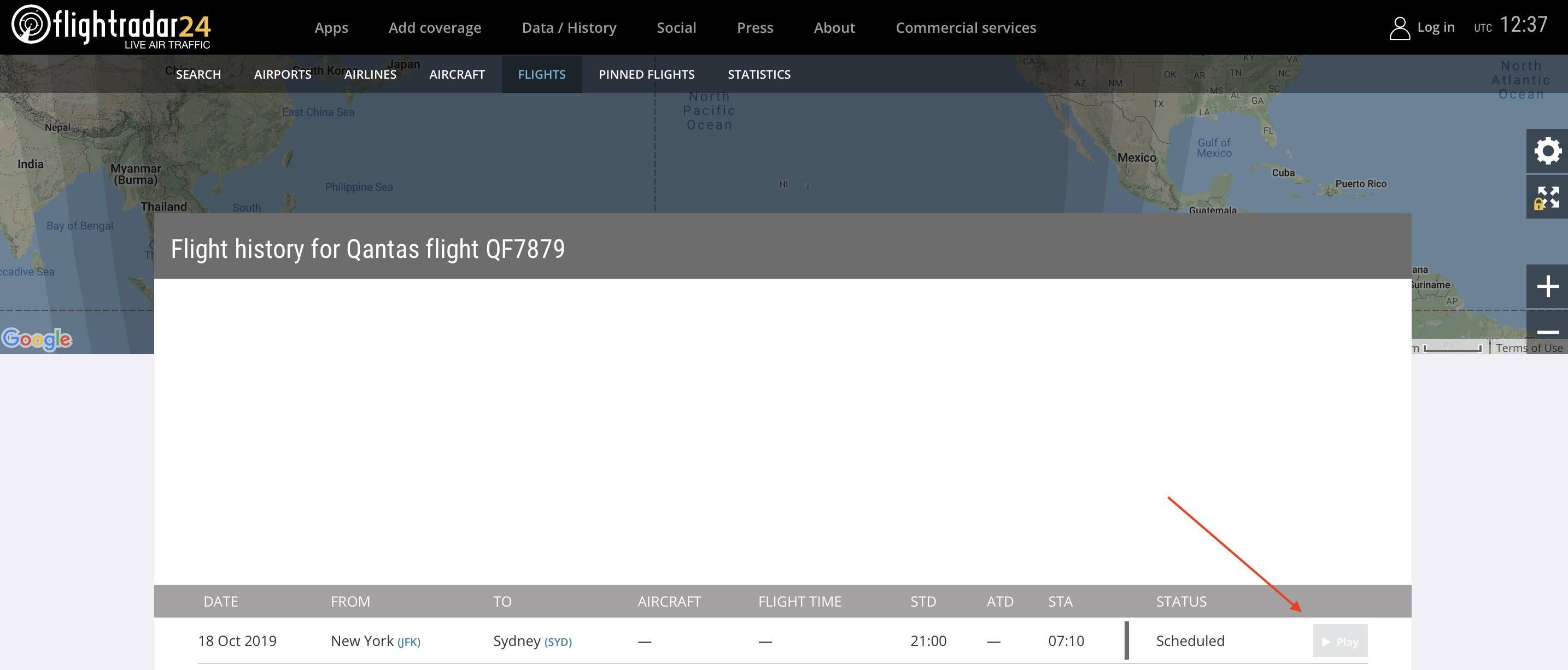1568x670 pixels.
Task: Click the Google logo on map
Action: (x=37, y=339)
